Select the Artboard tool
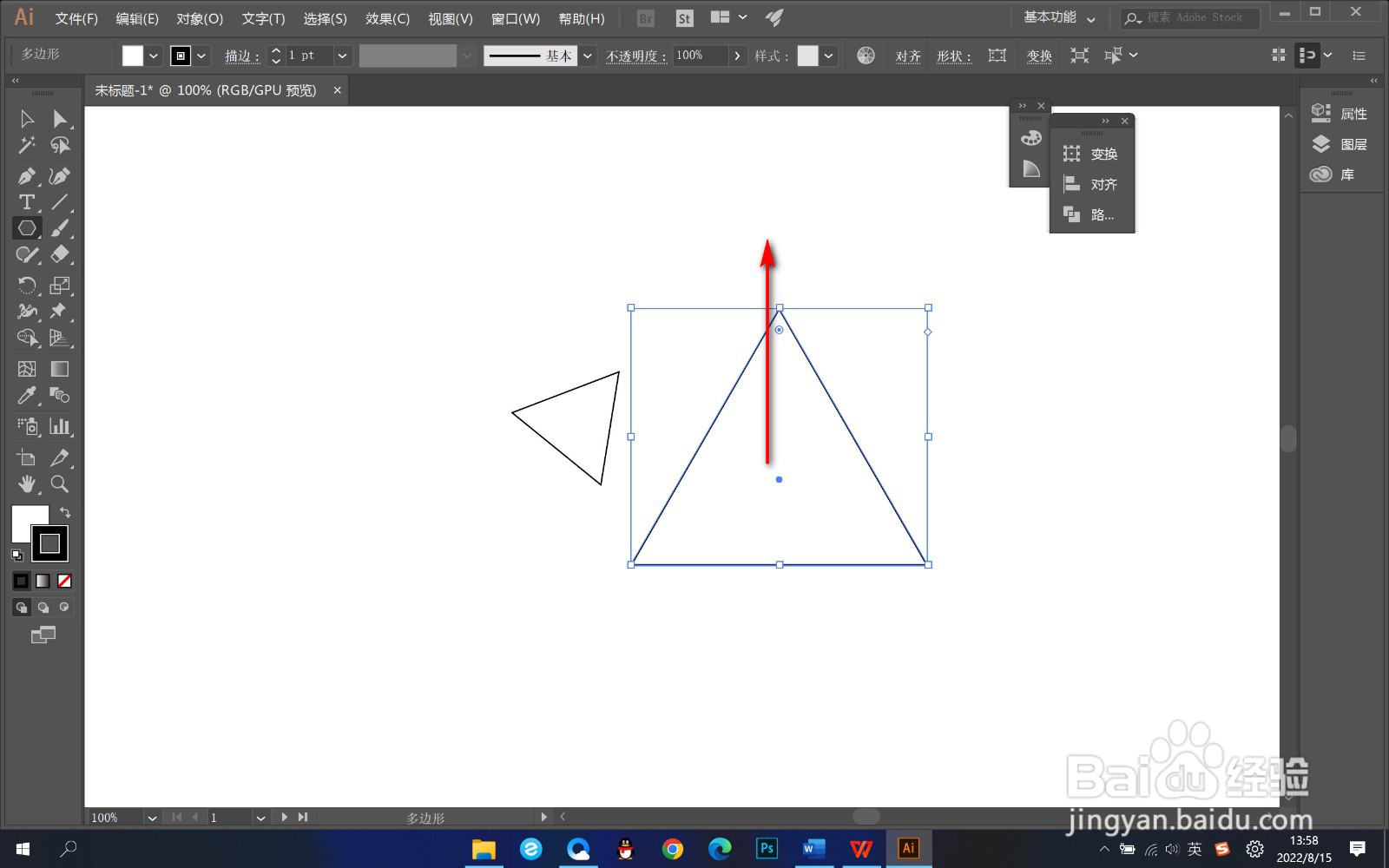 point(27,457)
